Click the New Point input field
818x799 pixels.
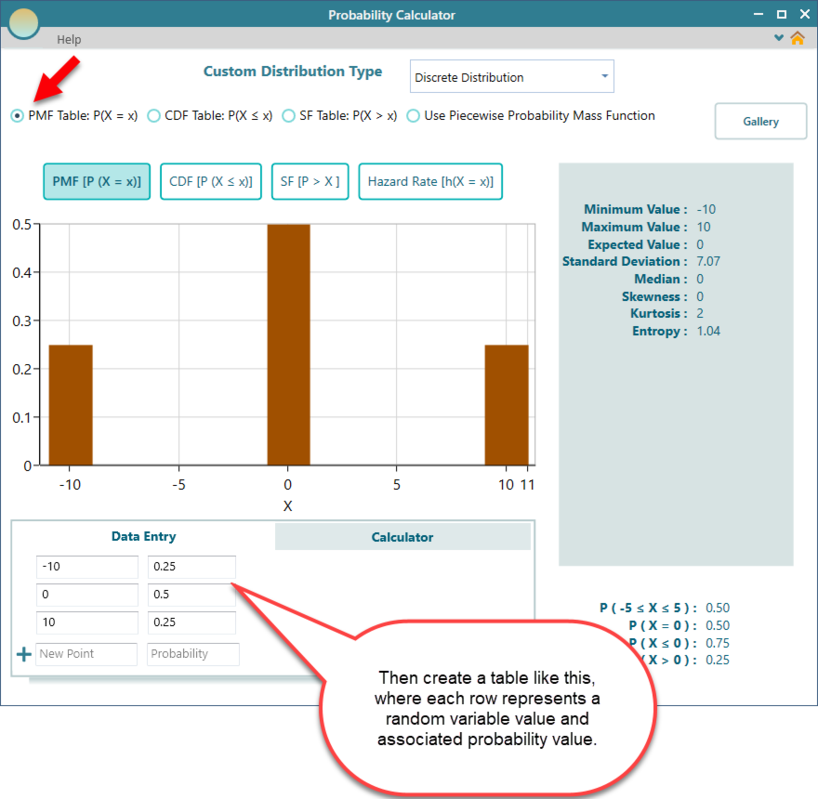pyautogui.click(x=87, y=654)
